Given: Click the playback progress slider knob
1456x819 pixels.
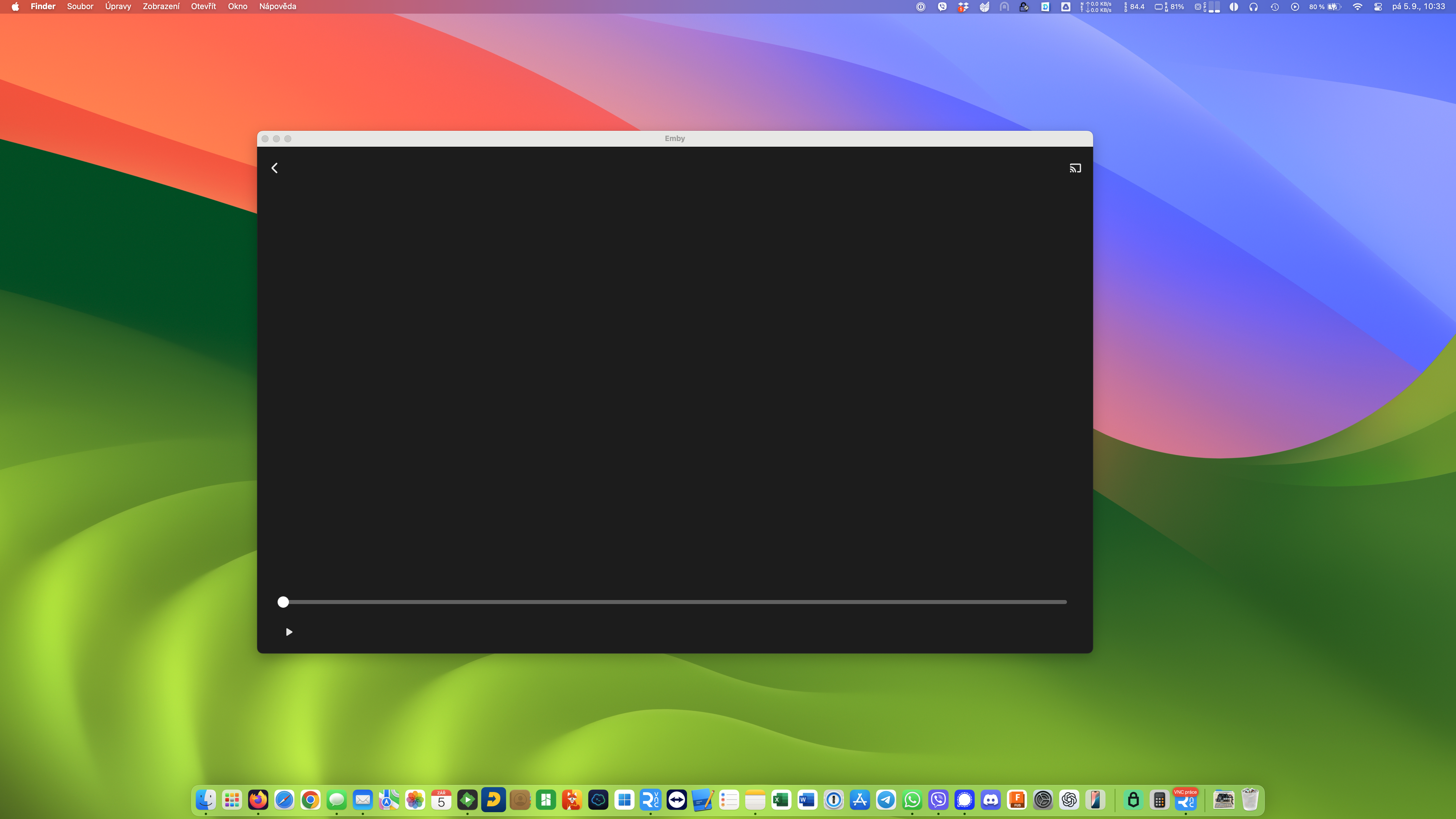Looking at the screenshot, I should 283,602.
